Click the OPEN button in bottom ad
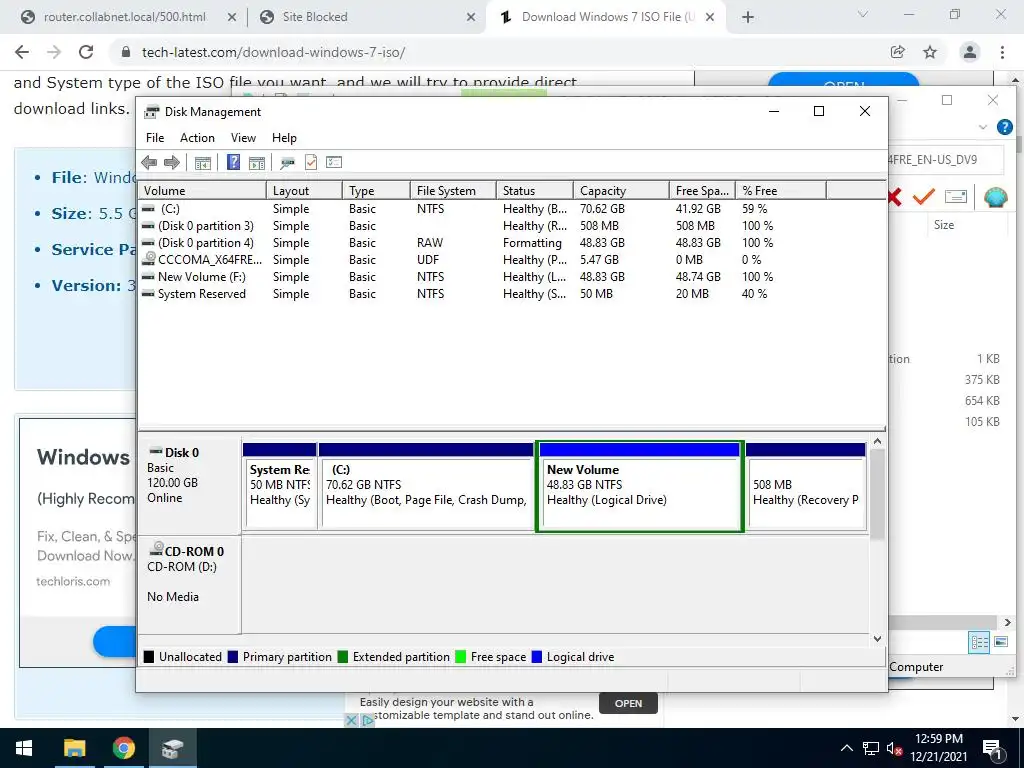The image size is (1024, 768). point(628,703)
